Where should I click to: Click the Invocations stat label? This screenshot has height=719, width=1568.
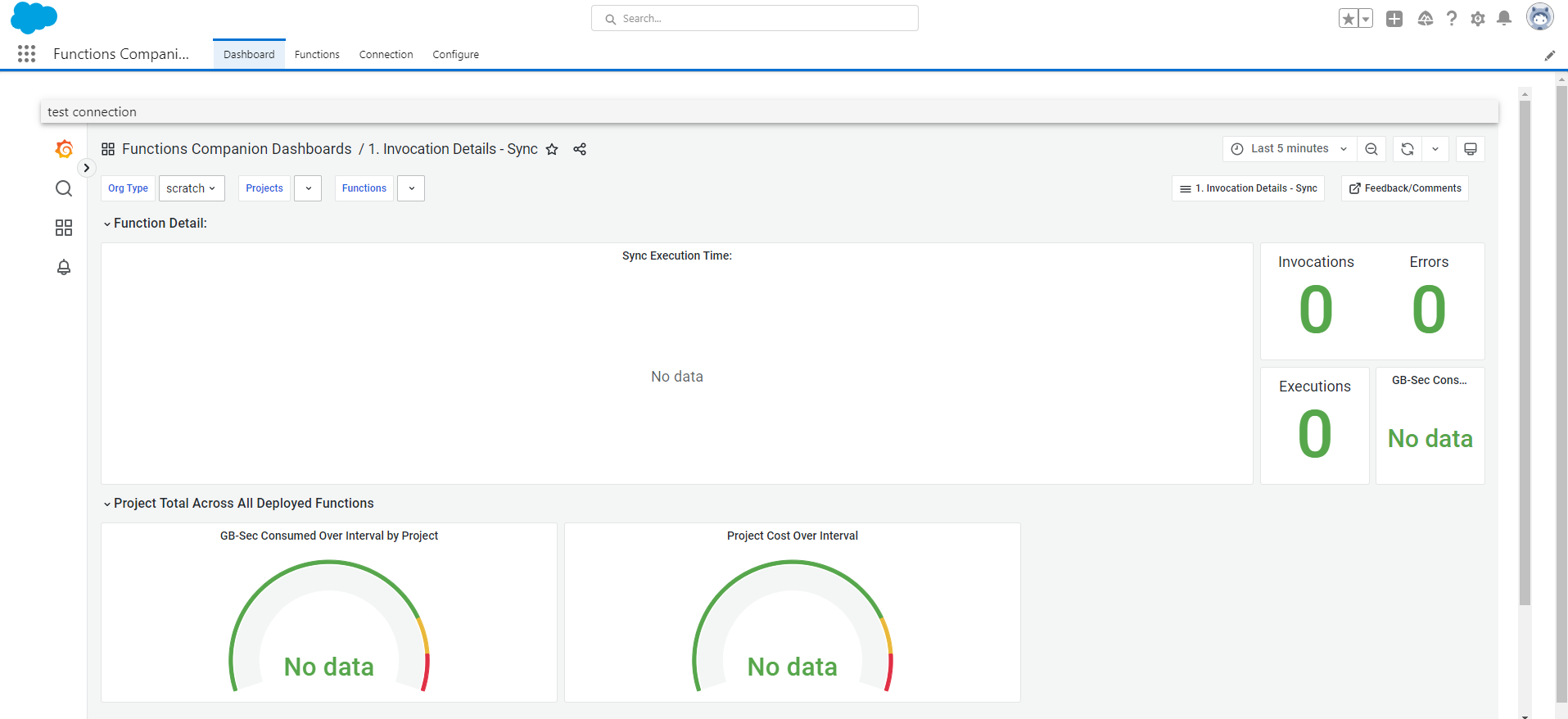[x=1316, y=262]
